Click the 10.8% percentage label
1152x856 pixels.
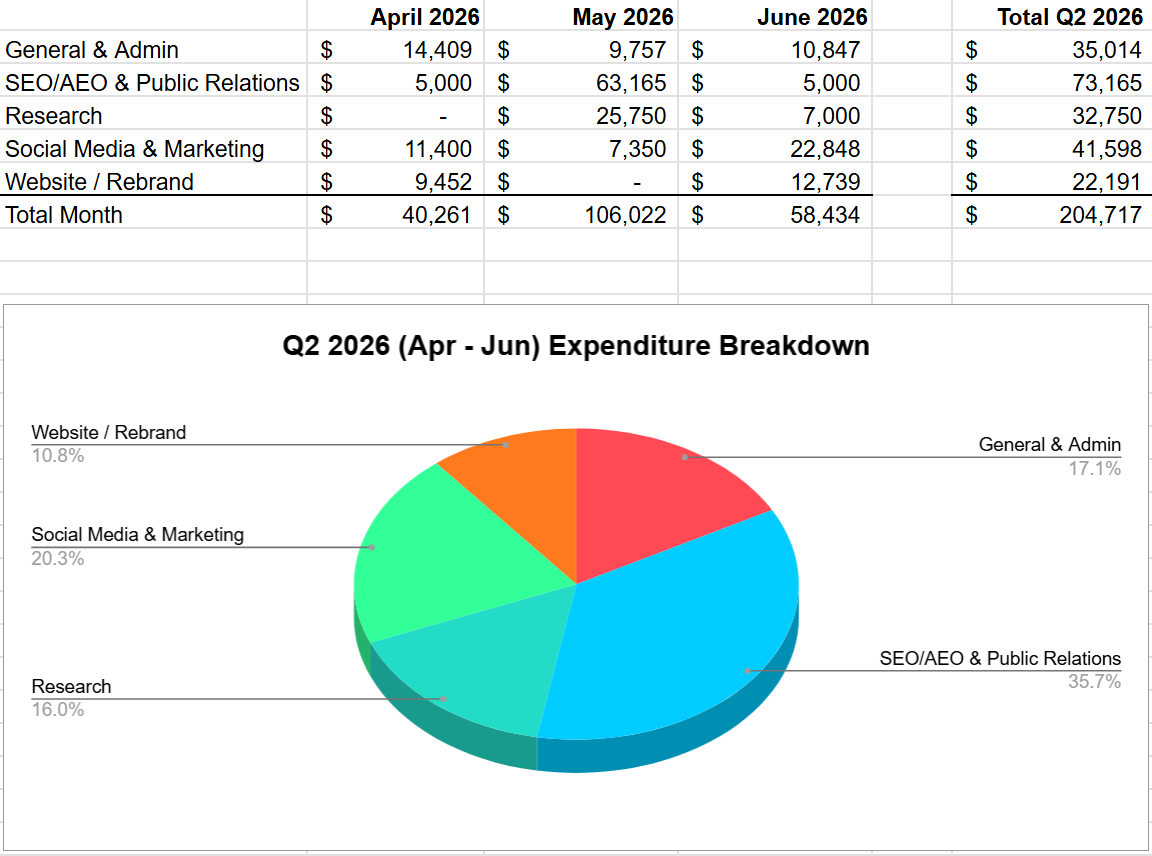(x=57, y=456)
